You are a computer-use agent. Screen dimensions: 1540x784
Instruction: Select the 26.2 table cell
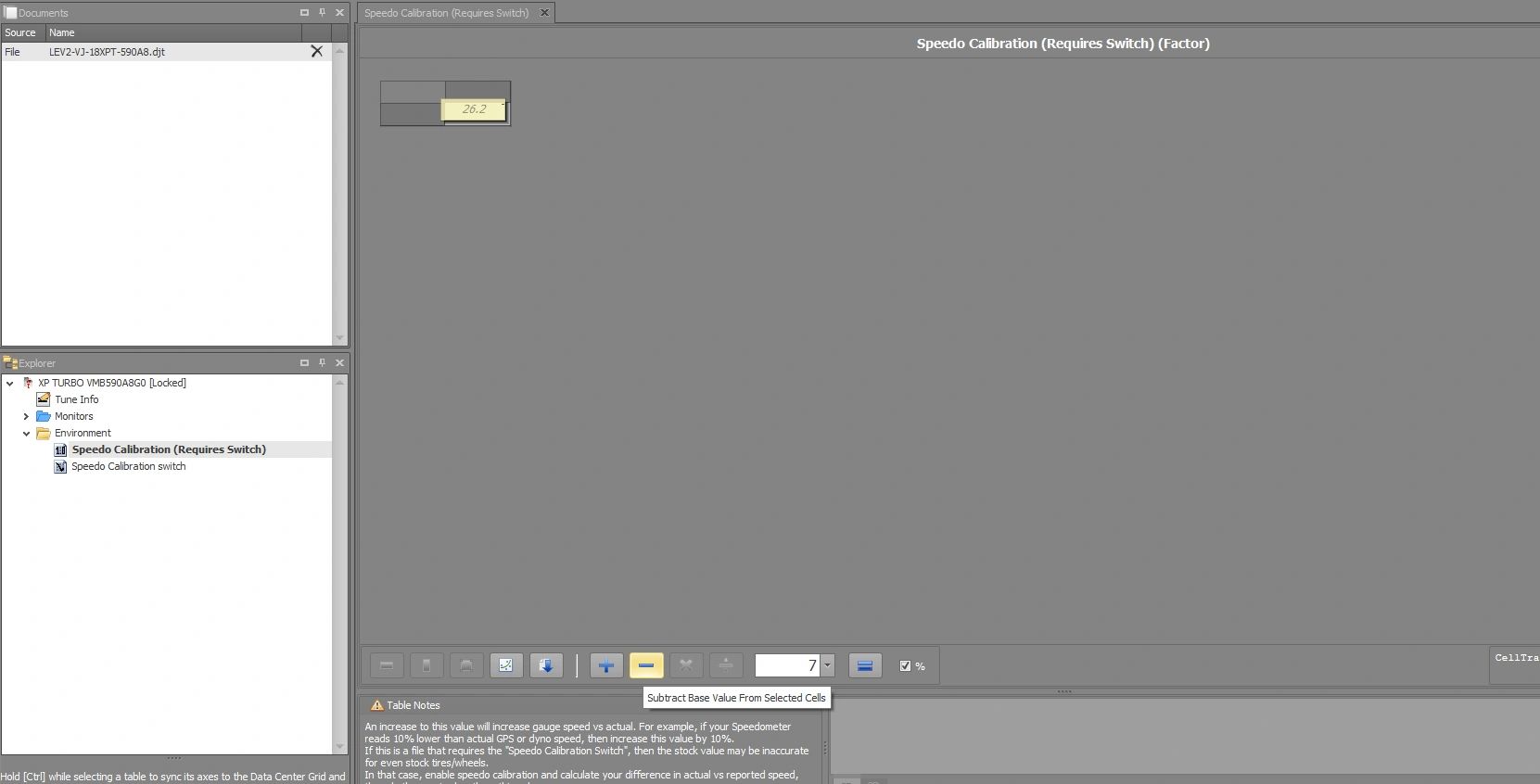tap(475, 109)
